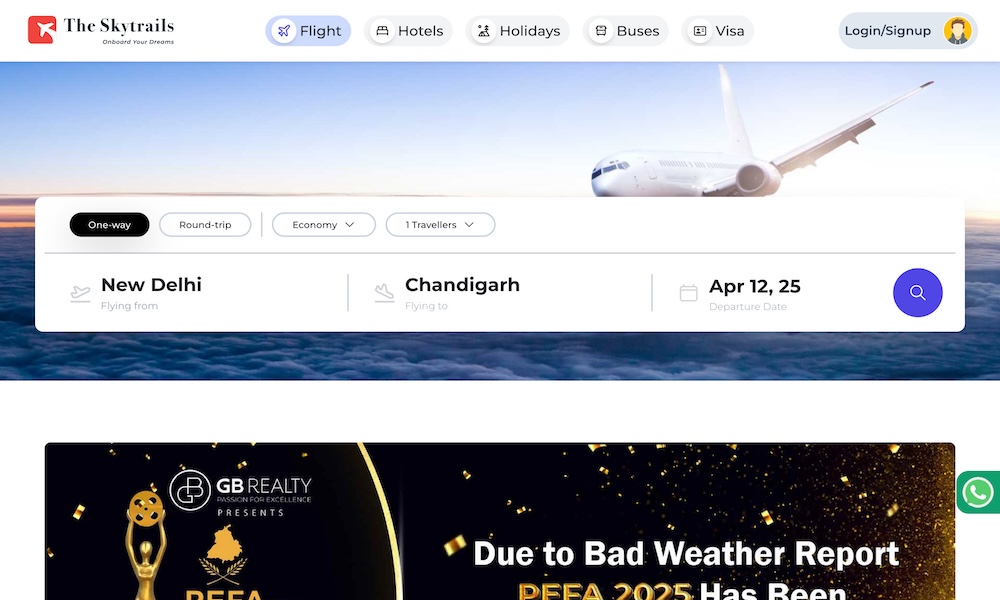
Task: Click the calendar icon for departure date
Action: (688, 293)
